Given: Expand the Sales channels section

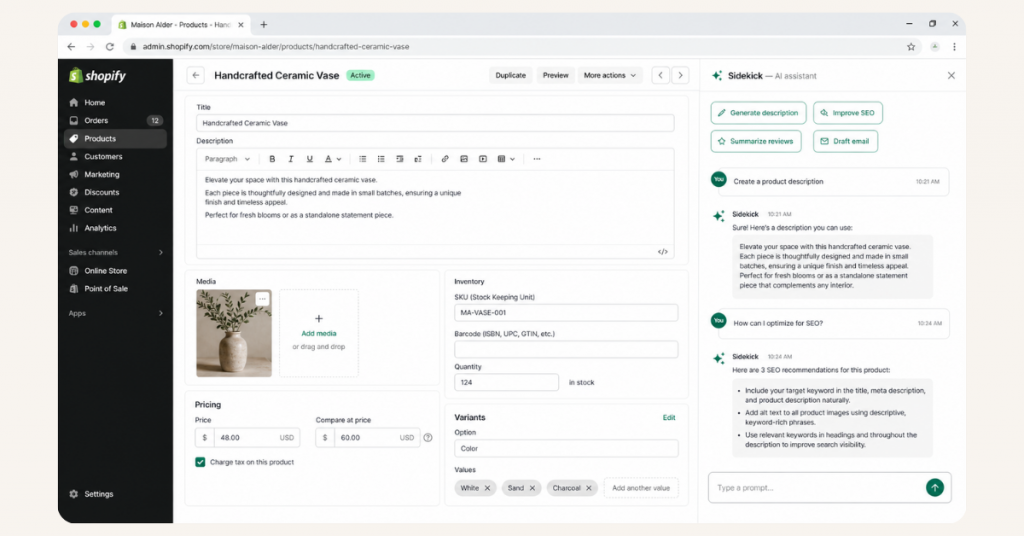Looking at the screenshot, I should (x=160, y=253).
